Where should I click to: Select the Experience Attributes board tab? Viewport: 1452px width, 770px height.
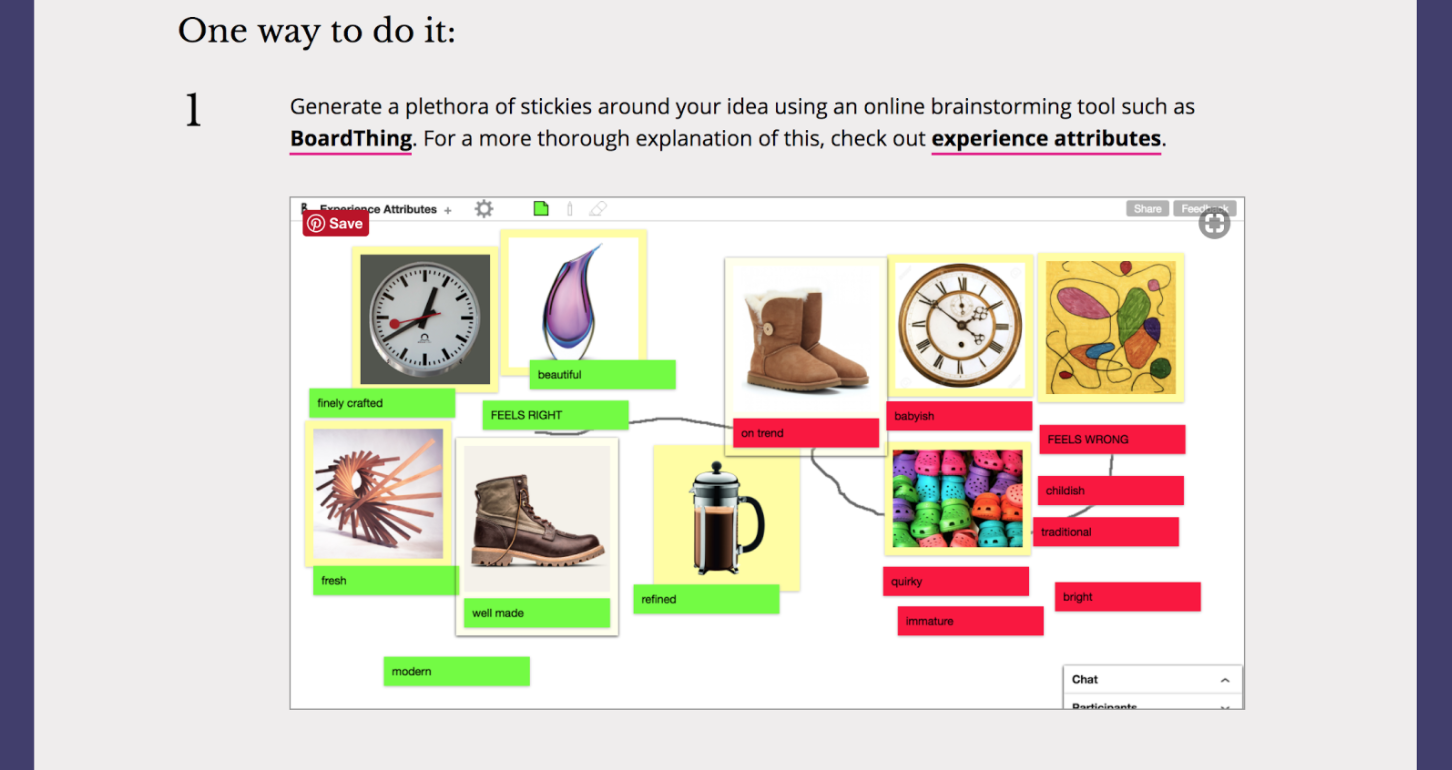tap(380, 210)
